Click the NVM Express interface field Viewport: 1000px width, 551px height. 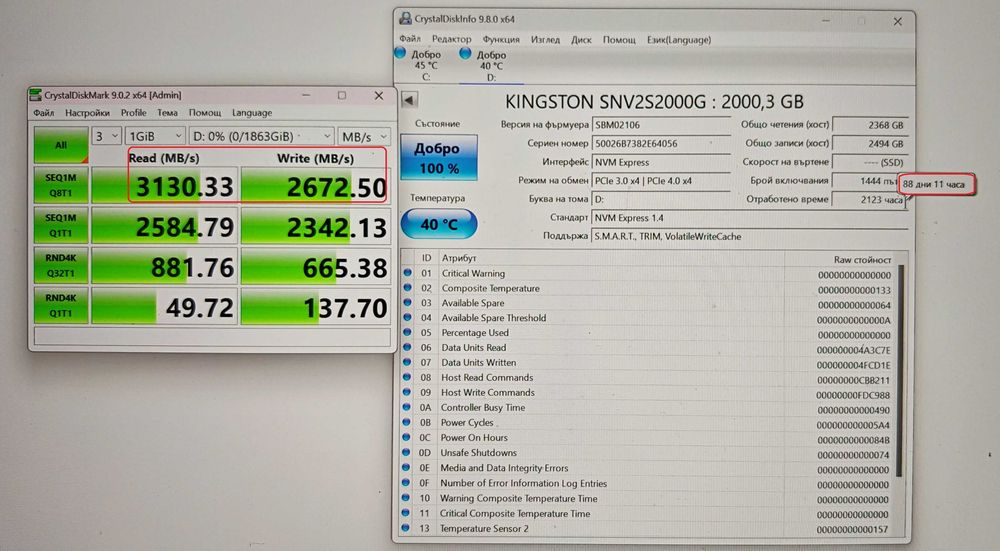click(661, 162)
